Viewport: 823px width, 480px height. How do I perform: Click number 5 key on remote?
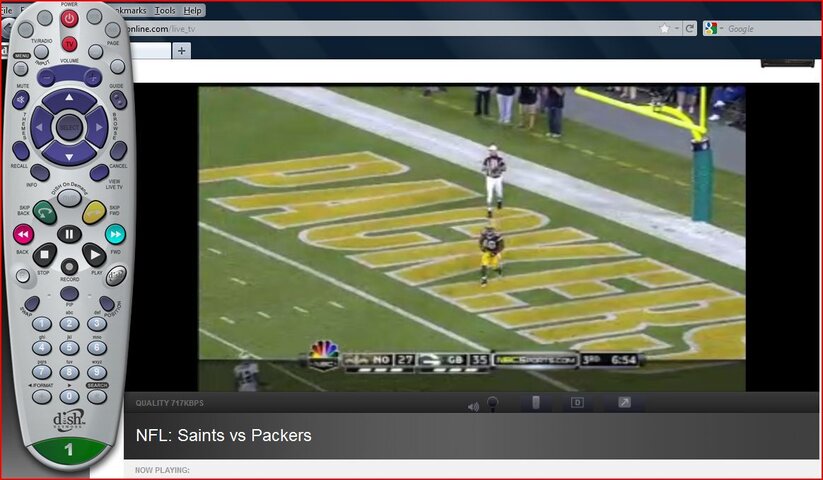(x=69, y=347)
